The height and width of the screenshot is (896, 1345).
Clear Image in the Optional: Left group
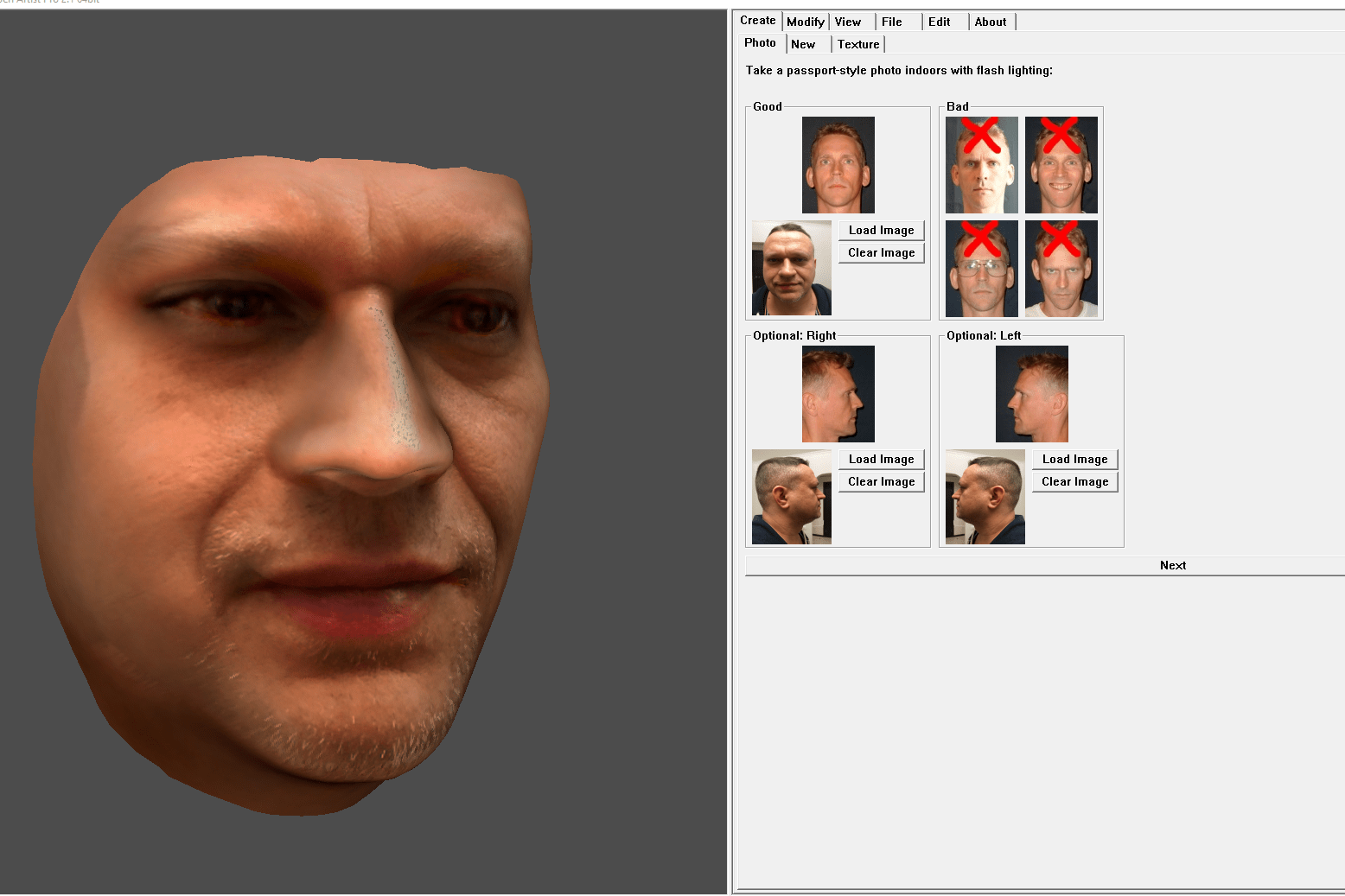tap(1075, 481)
